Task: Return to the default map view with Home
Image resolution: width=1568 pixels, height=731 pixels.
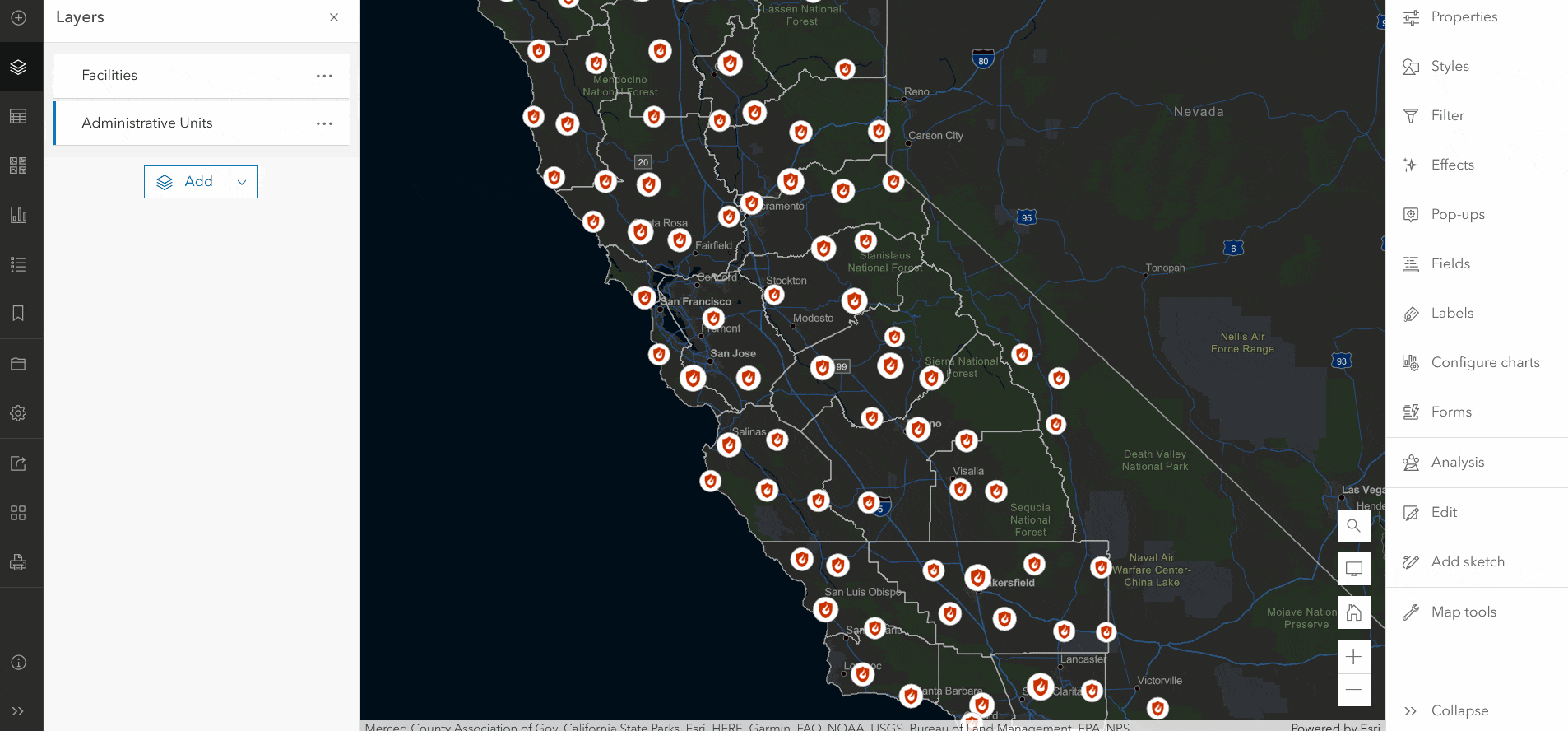Action: pyautogui.click(x=1353, y=613)
